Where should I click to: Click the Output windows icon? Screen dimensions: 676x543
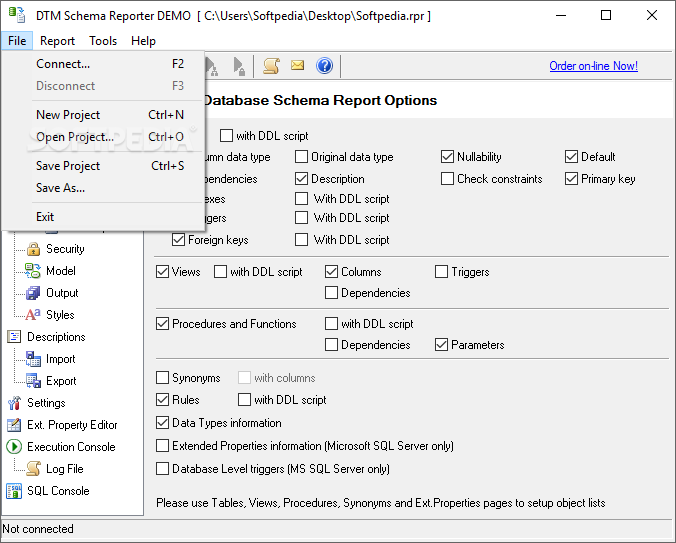(33, 293)
